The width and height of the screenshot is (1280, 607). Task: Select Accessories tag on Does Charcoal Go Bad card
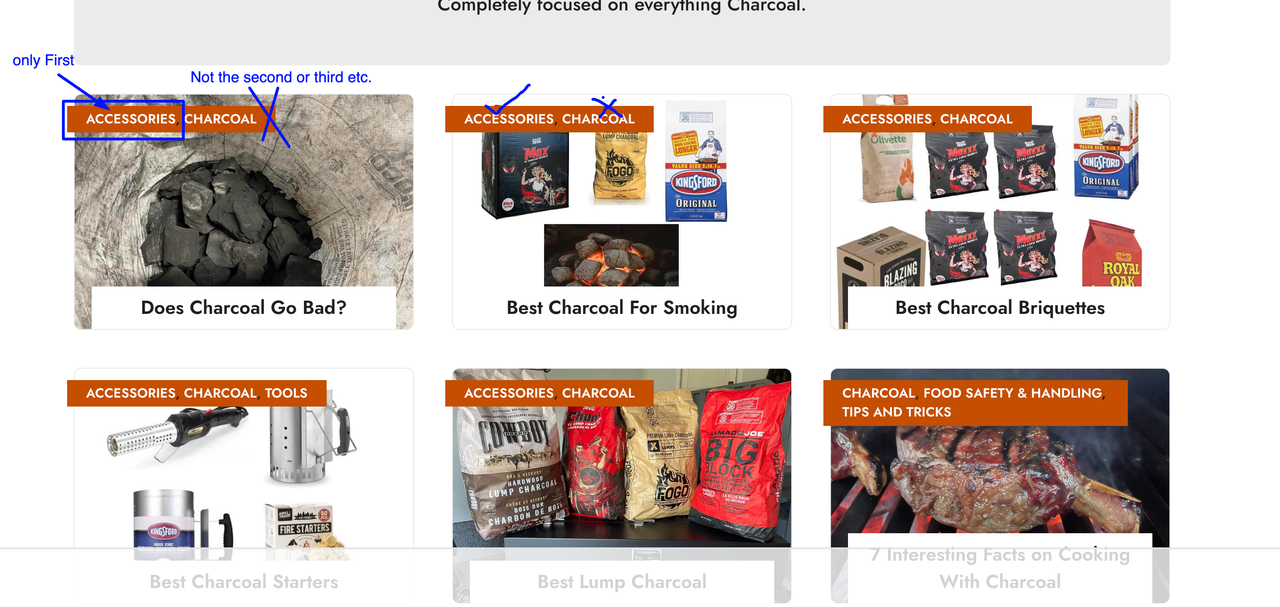coord(131,119)
